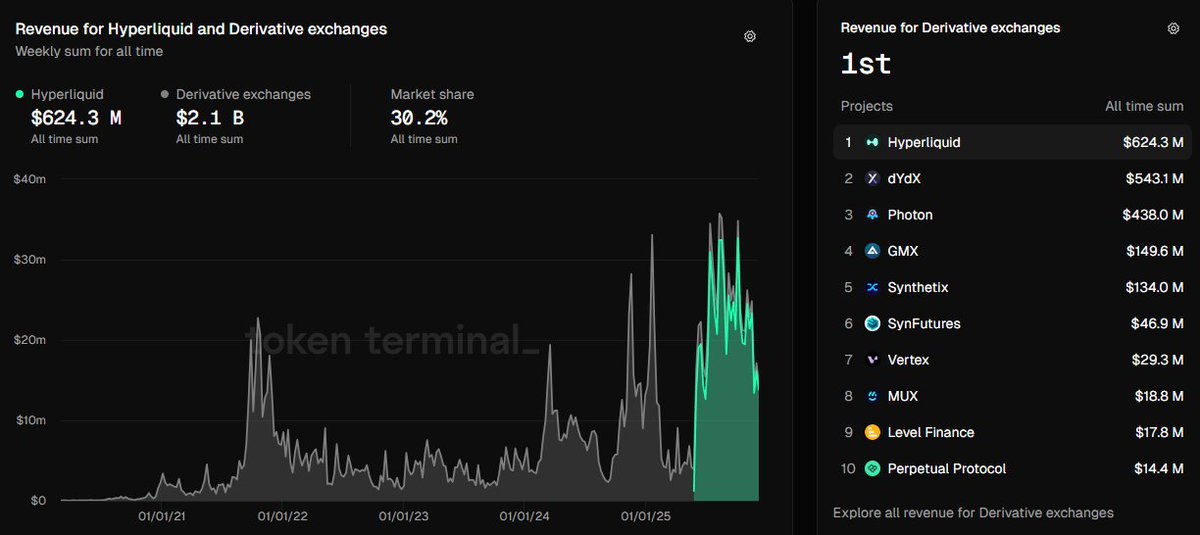
Task: Click the $20m y-axis label
Action: click(31, 340)
